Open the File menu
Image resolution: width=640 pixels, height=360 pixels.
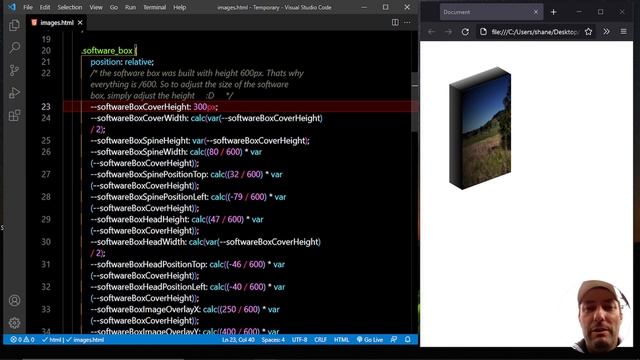coord(28,7)
